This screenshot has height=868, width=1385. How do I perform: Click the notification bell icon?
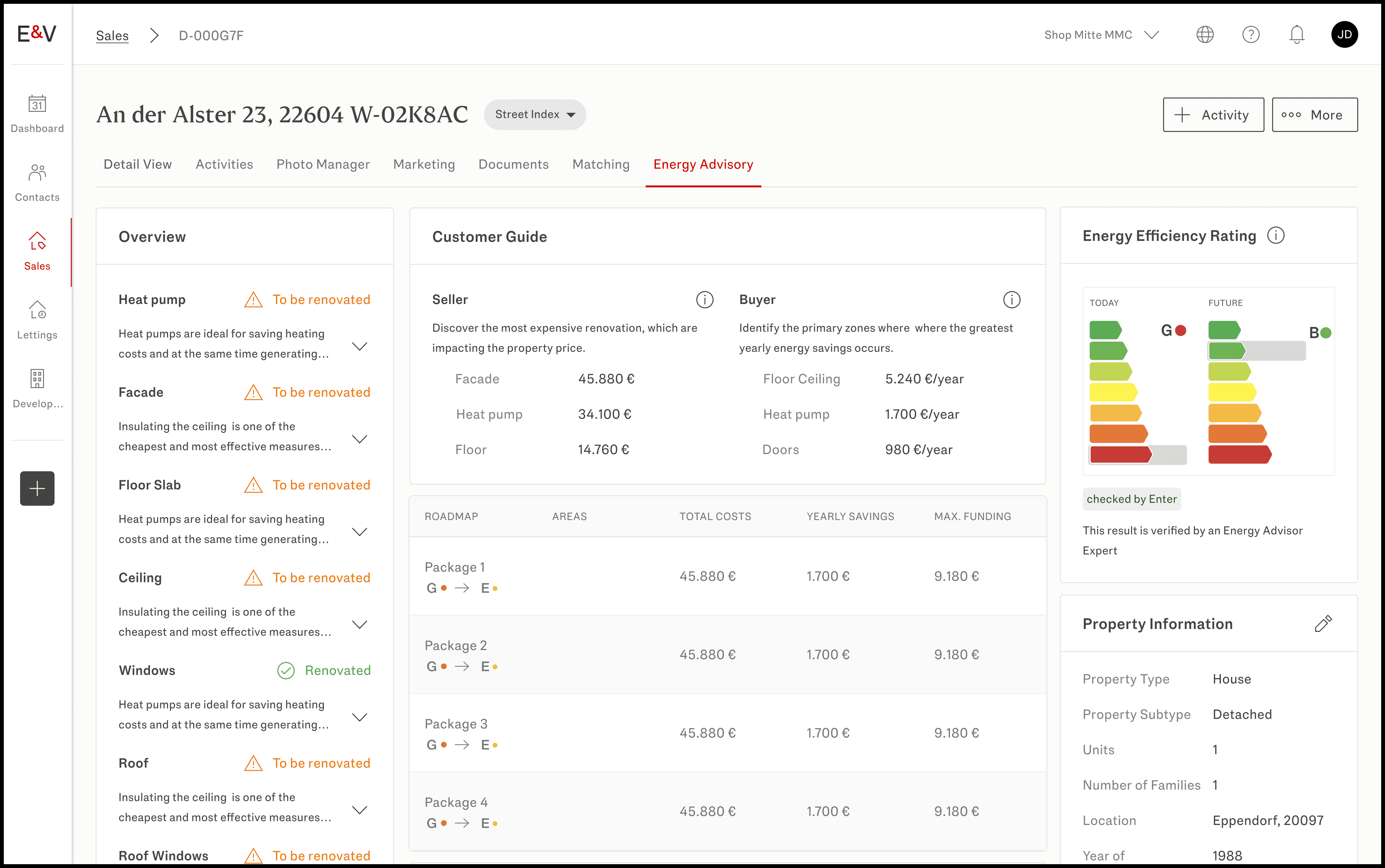[x=1296, y=35]
